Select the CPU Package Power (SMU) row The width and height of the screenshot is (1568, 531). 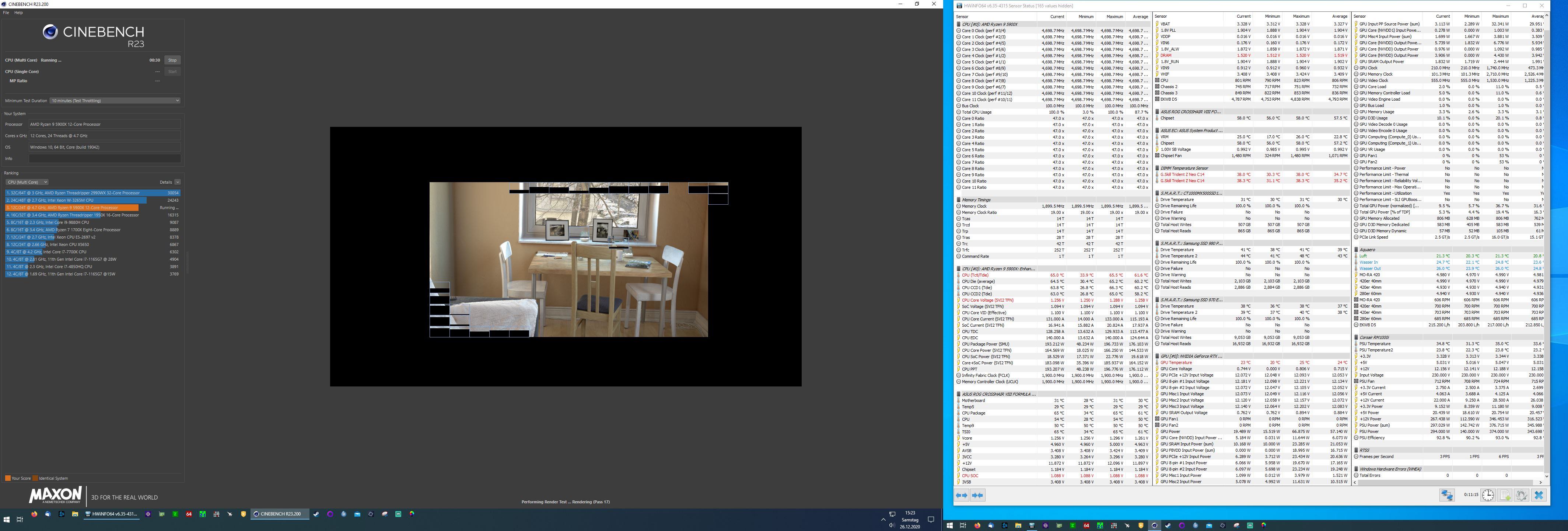[1053, 344]
